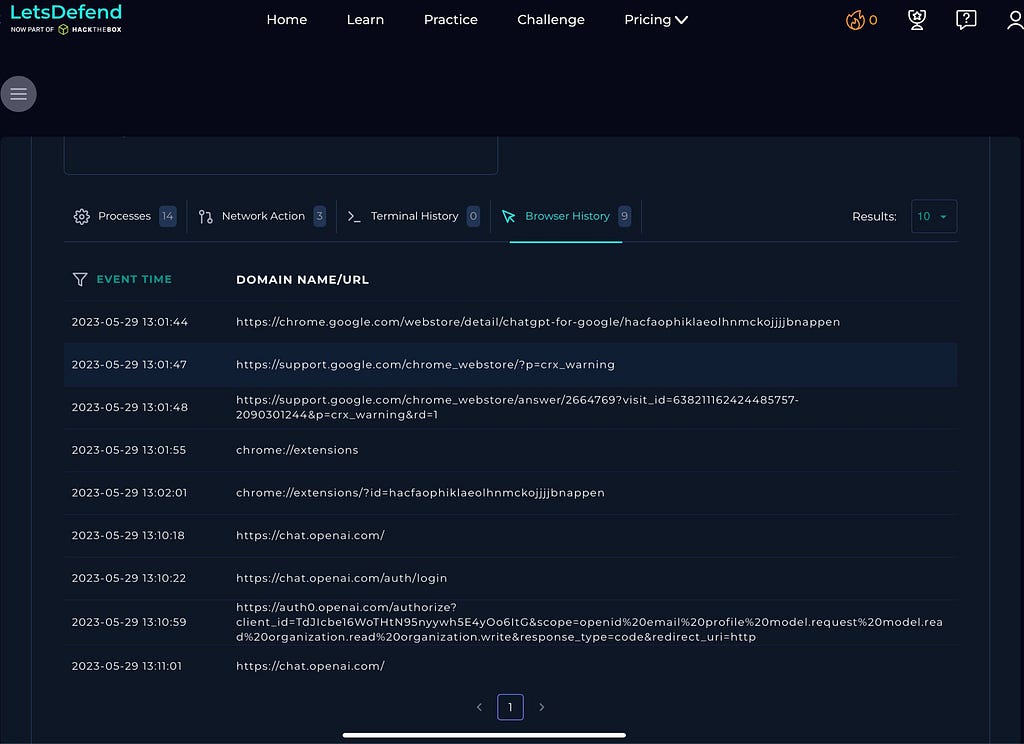The image size is (1024, 744).
Task: Click the Terminal History count badge 0
Action: (473, 216)
